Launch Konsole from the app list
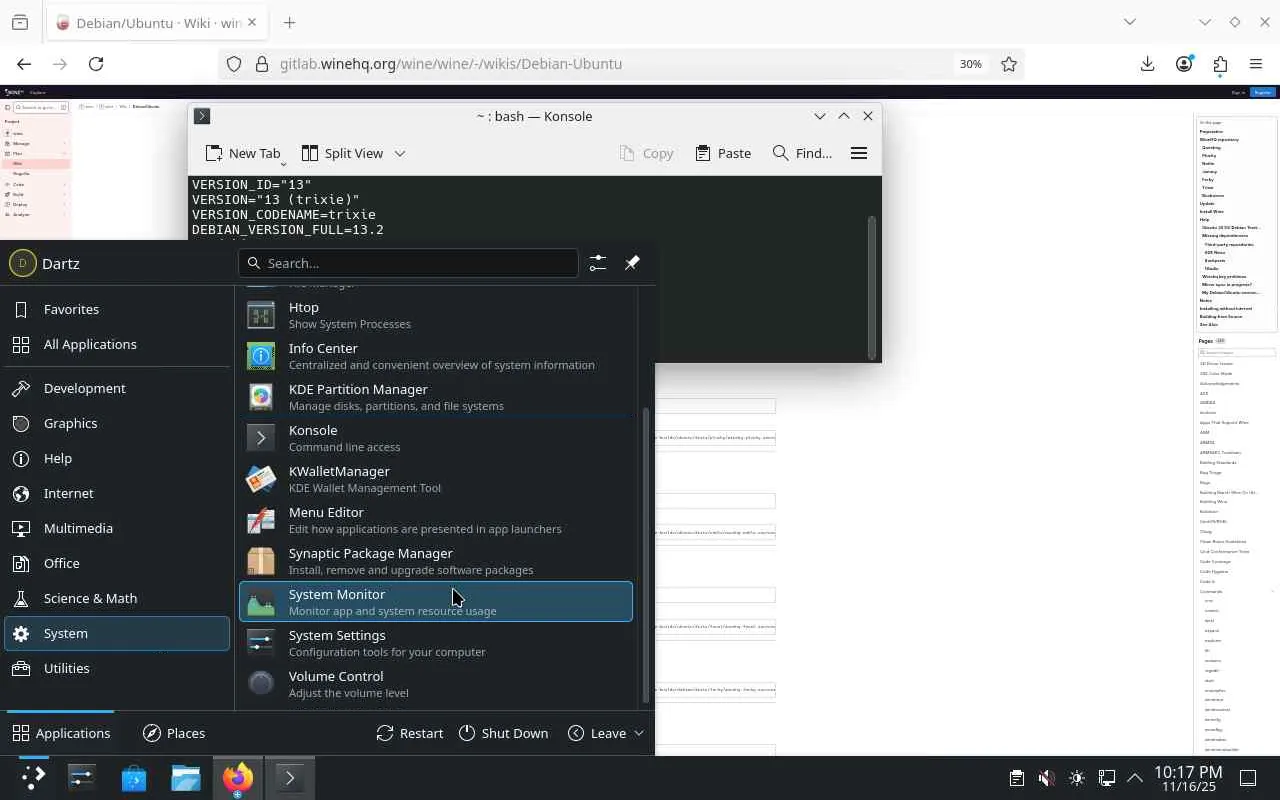The width and height of the screenshot is (1280, 800). (x=436, y=438)
